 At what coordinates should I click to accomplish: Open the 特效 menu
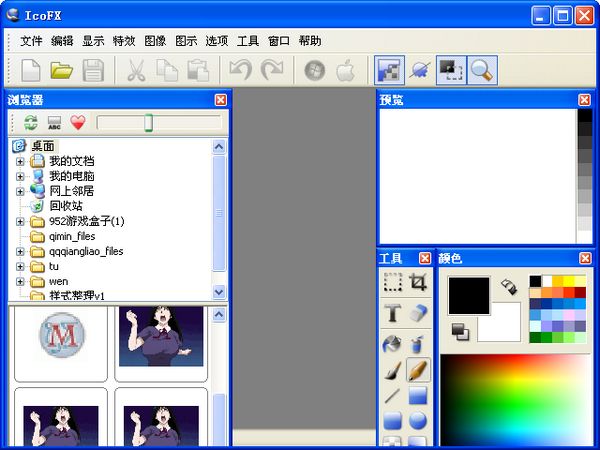(124, 41)
